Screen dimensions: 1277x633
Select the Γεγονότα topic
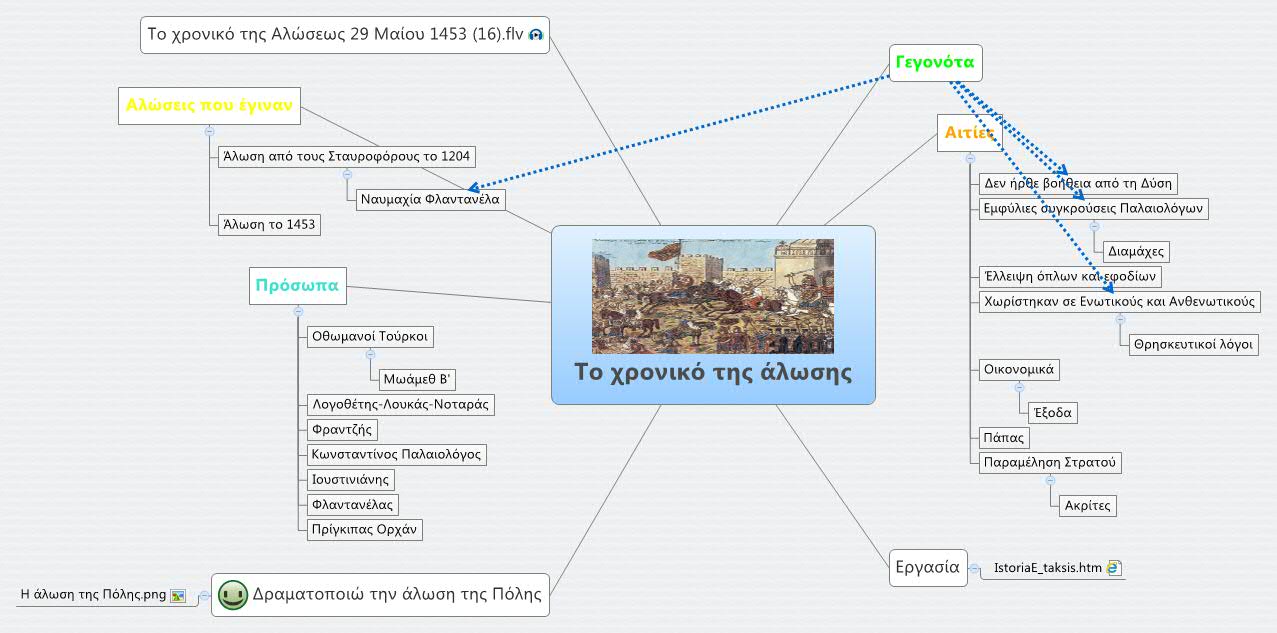tap(934, 63)
